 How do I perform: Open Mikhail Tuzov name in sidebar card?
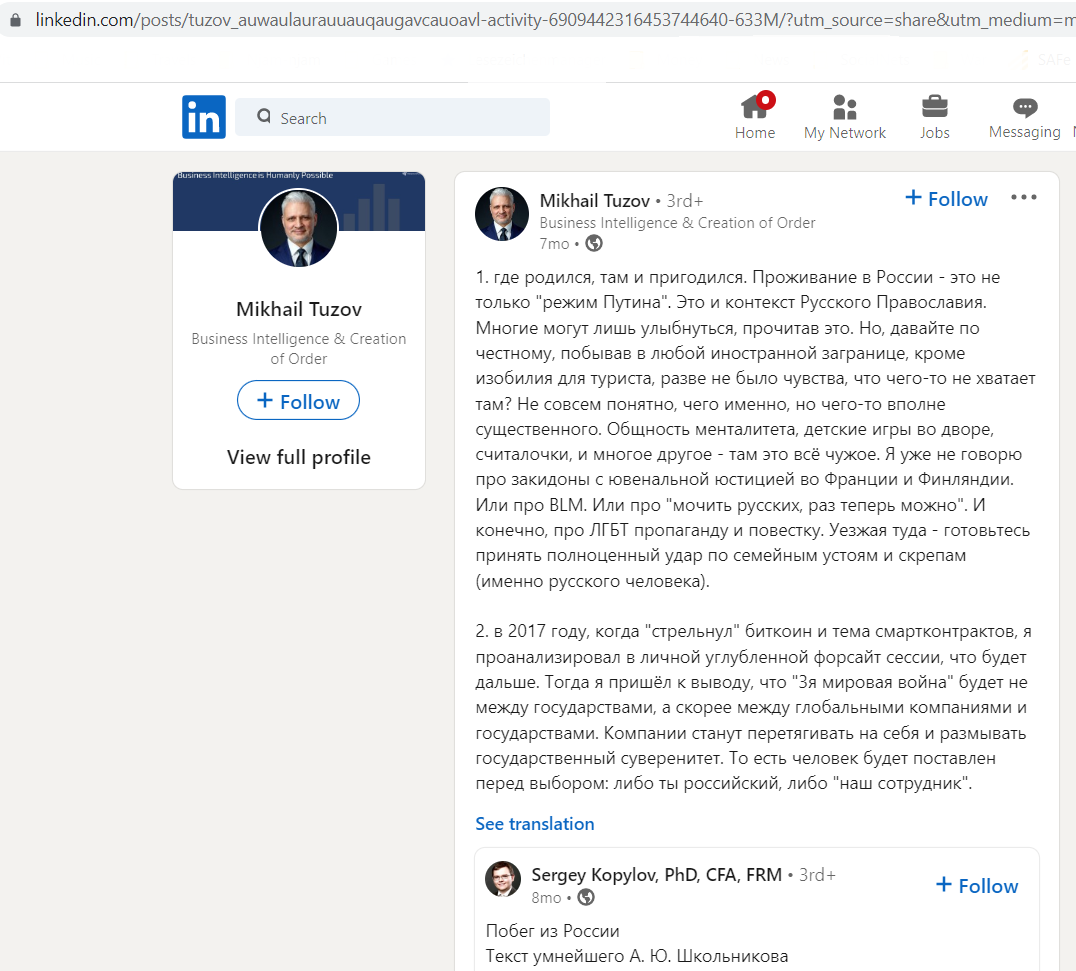click(x=299, y=309)
